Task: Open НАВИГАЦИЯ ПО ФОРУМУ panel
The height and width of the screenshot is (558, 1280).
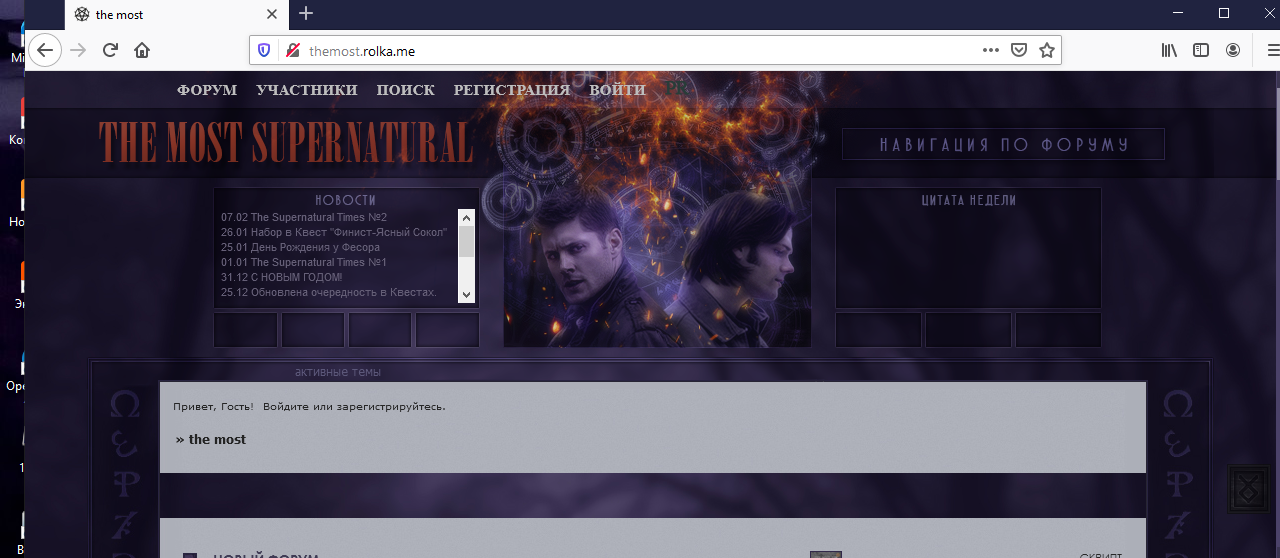Action: click(1003, 145)
